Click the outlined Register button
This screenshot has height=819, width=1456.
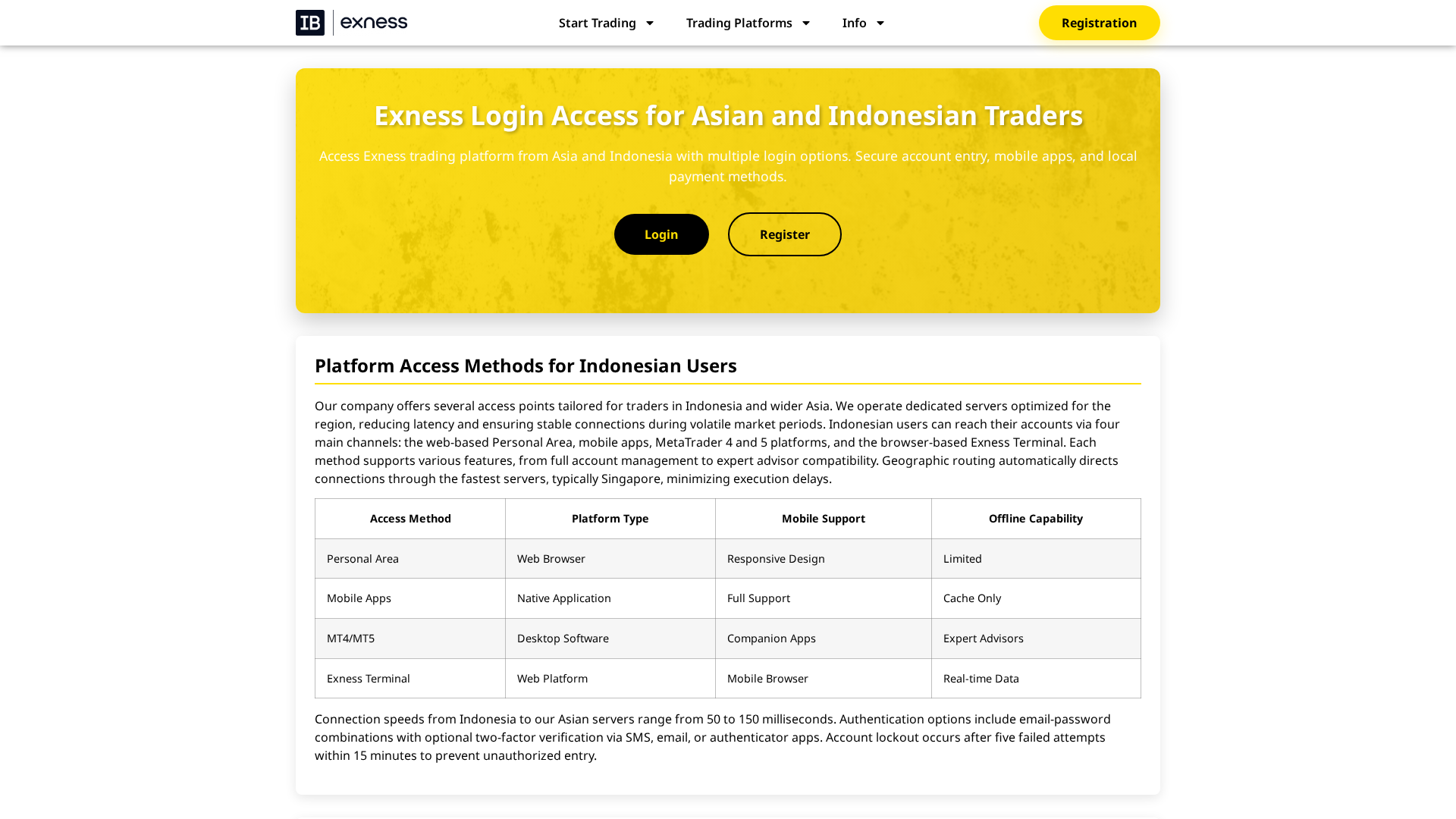click(785, 234)
